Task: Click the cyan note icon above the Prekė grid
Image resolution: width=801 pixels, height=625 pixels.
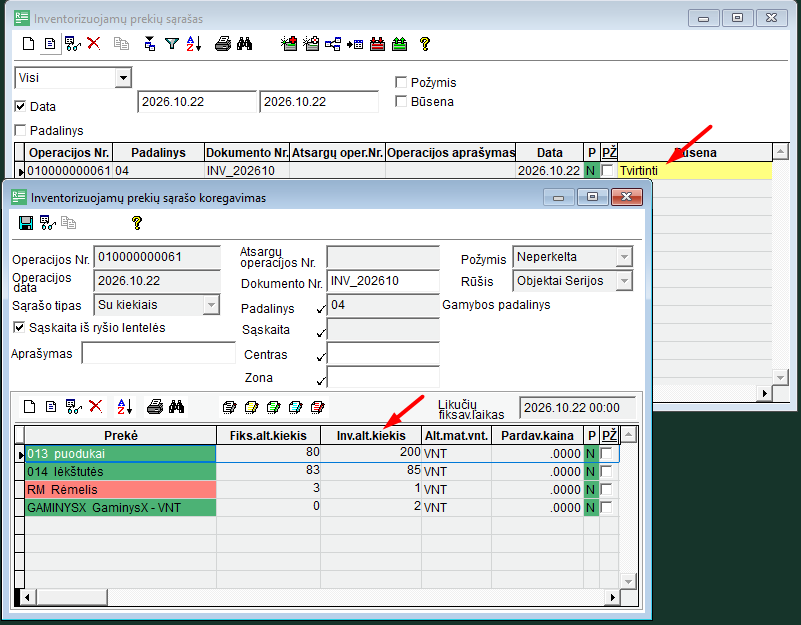Action: click(x=295, y=407)
